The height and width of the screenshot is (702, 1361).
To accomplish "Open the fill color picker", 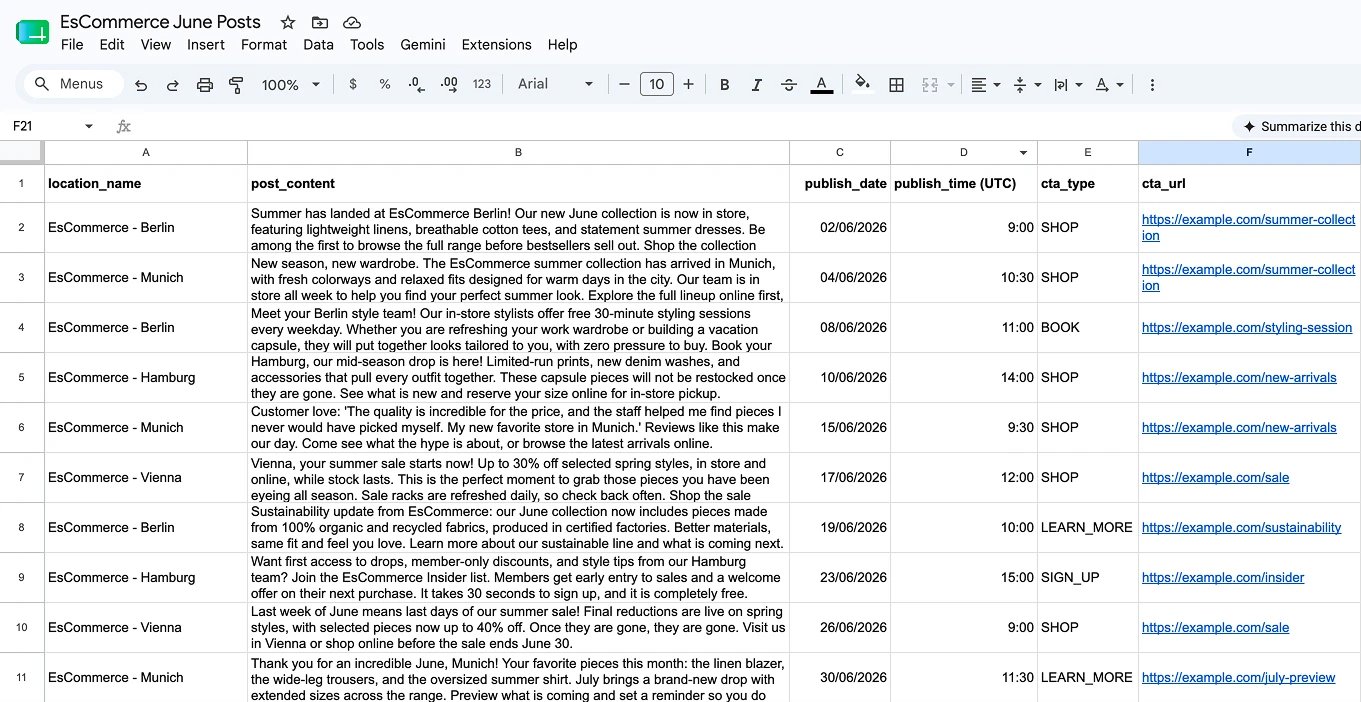I will click(x=863, y=85).
